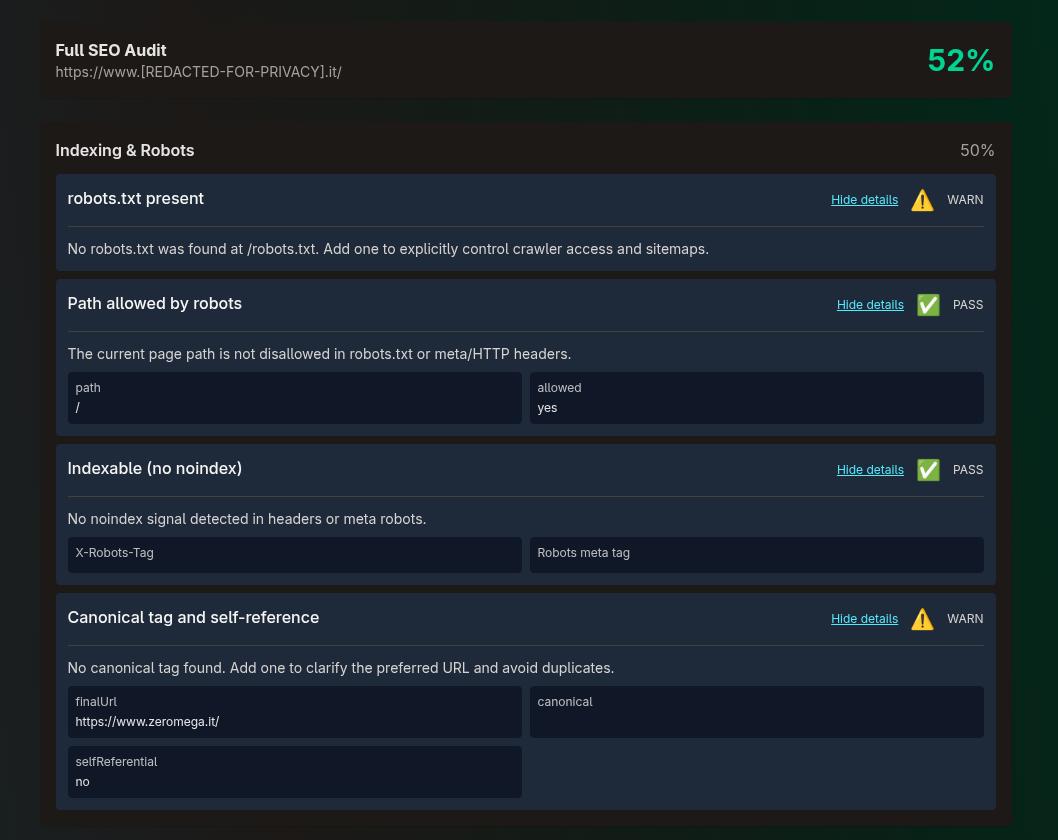Click the 'No robots.txt was found' message

point(388,249)
